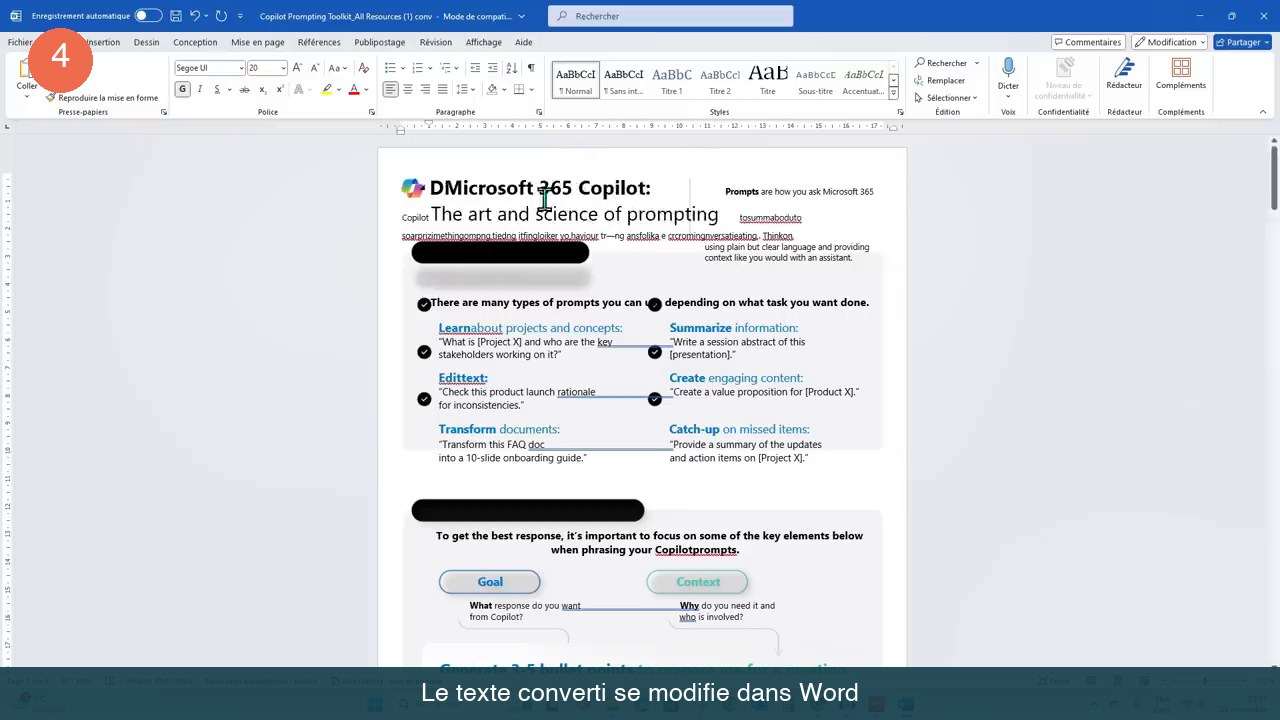Toggle subscript formatting
This screenshot has height=720, width=1280.
[263, 89]
